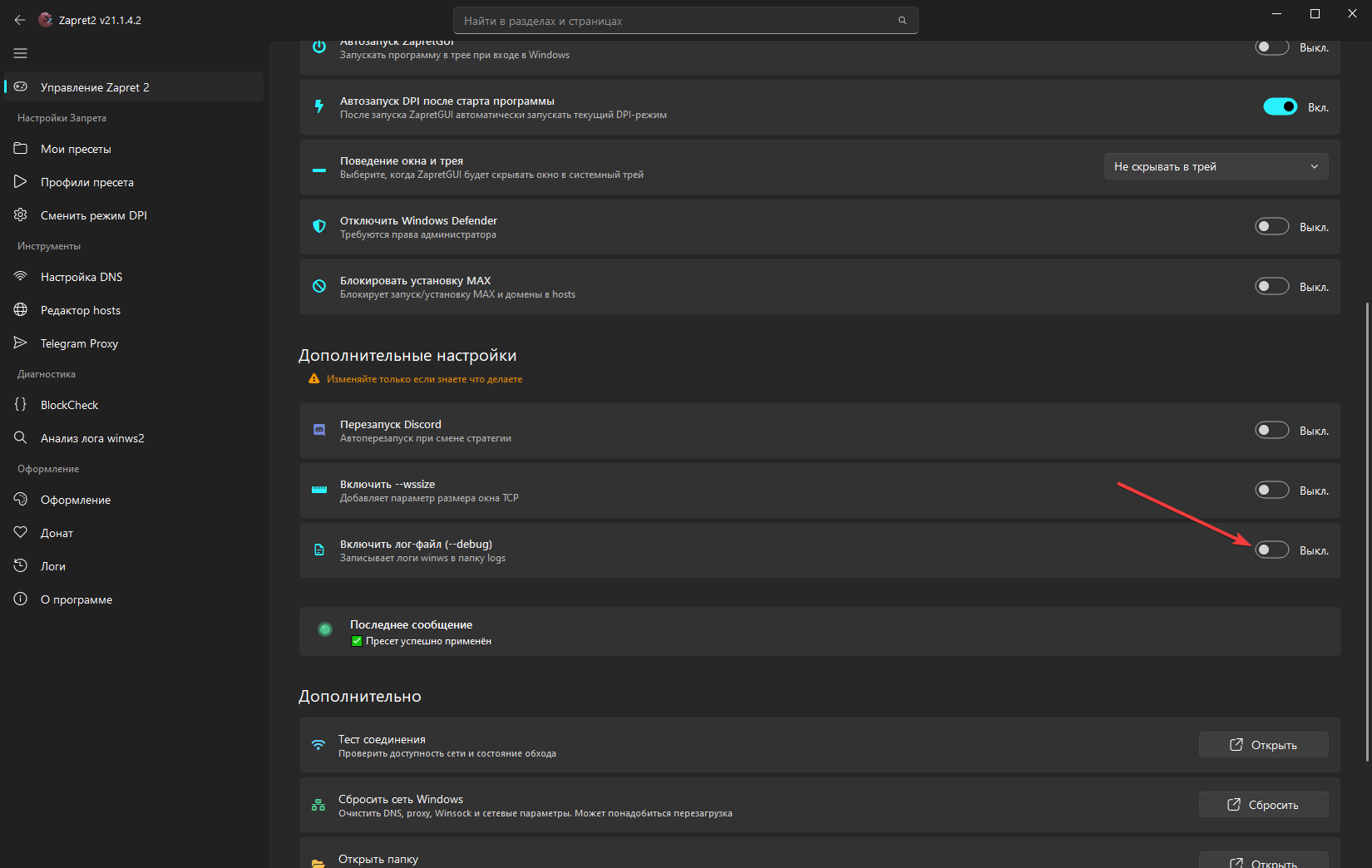Viewport: 1372px width, 868px height.
Task: Click the history icon beside Логи
Action: pos(21,565)
